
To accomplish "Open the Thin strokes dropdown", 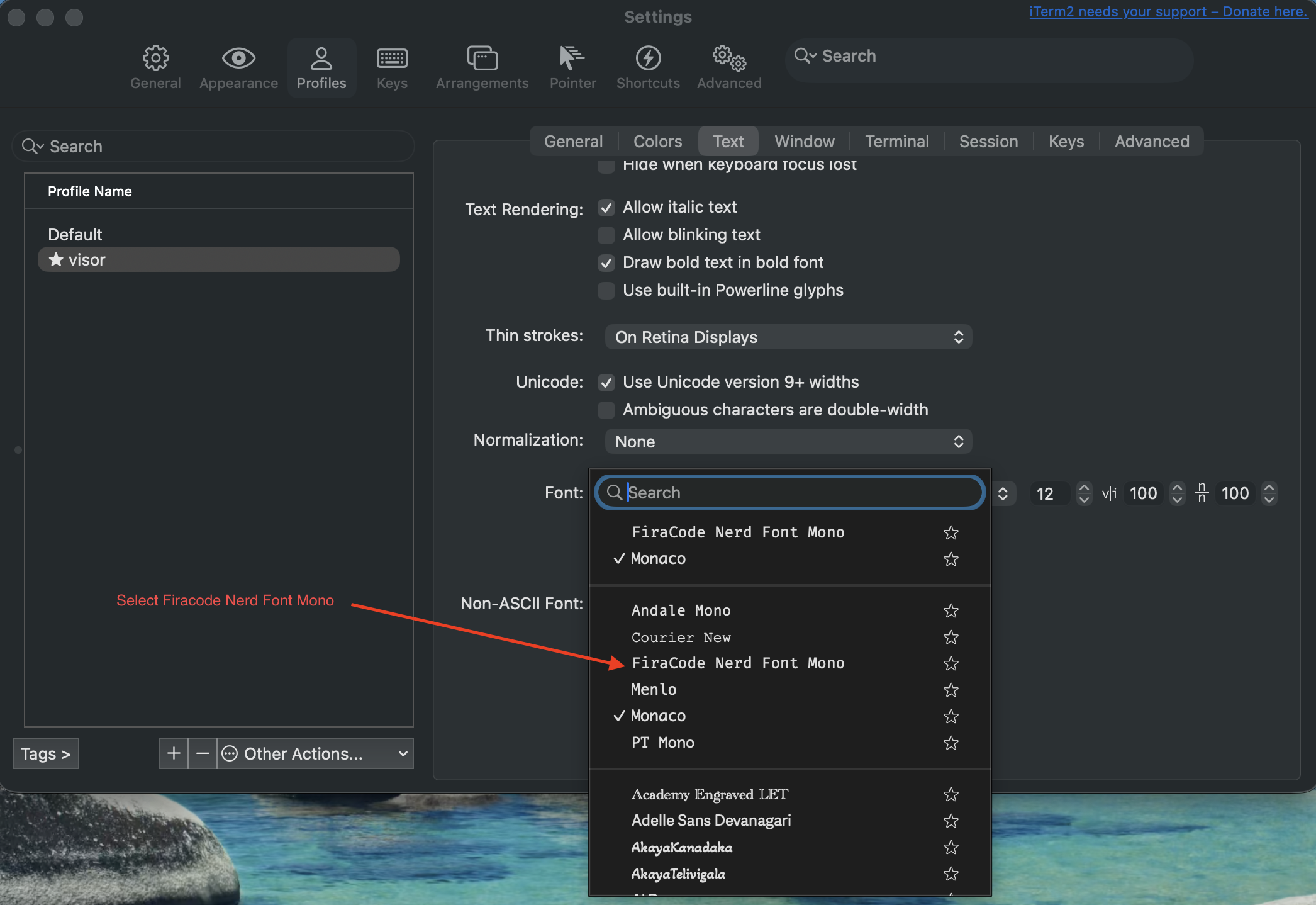I will coord(788,337).
